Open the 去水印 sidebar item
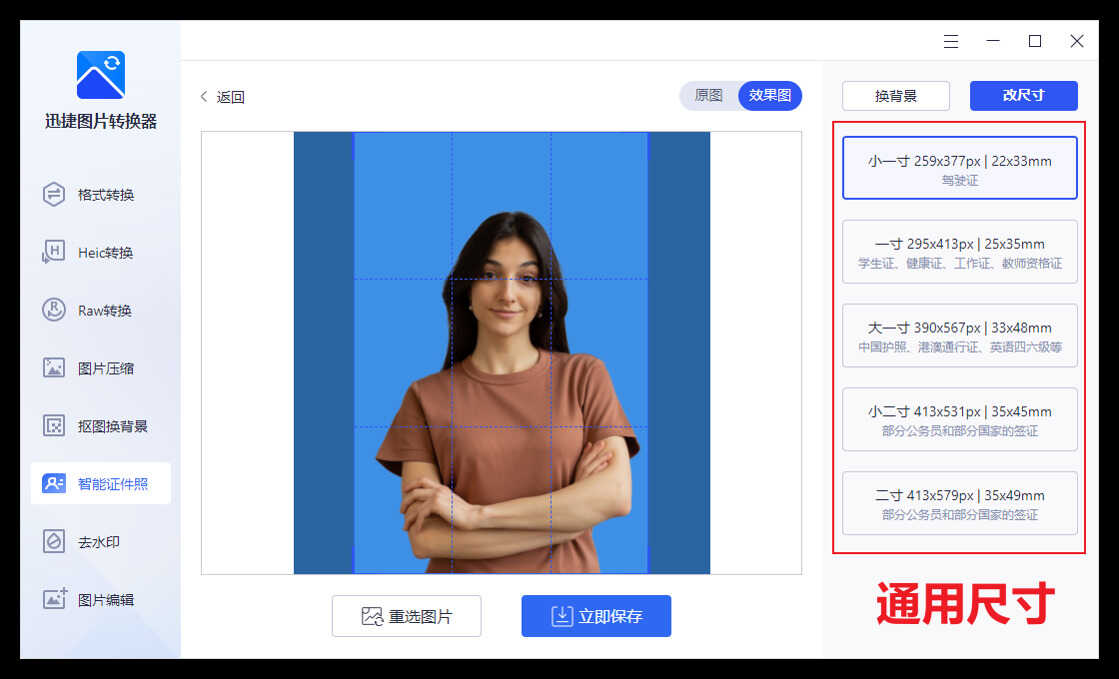Image resolution: width=1119 pixels, height=679 pixels. [x=101, y=541]
